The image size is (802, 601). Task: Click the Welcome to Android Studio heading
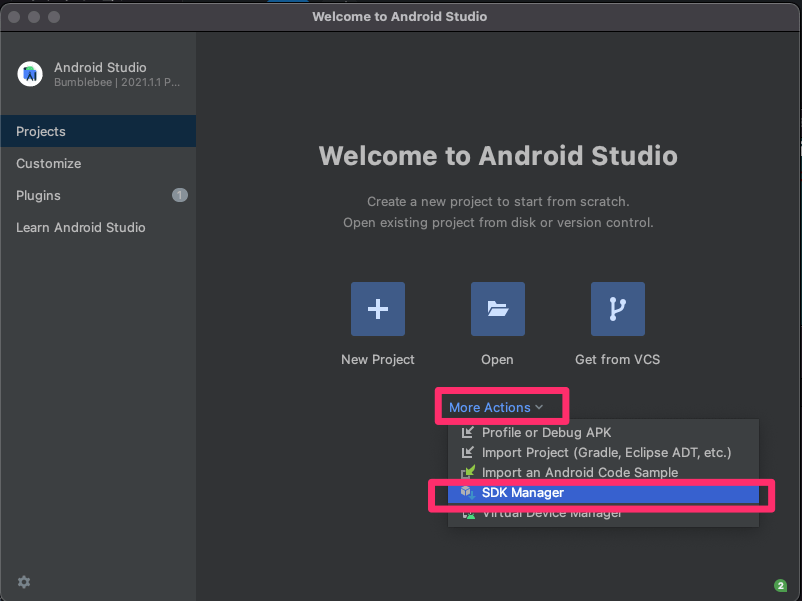click(498, 155)
